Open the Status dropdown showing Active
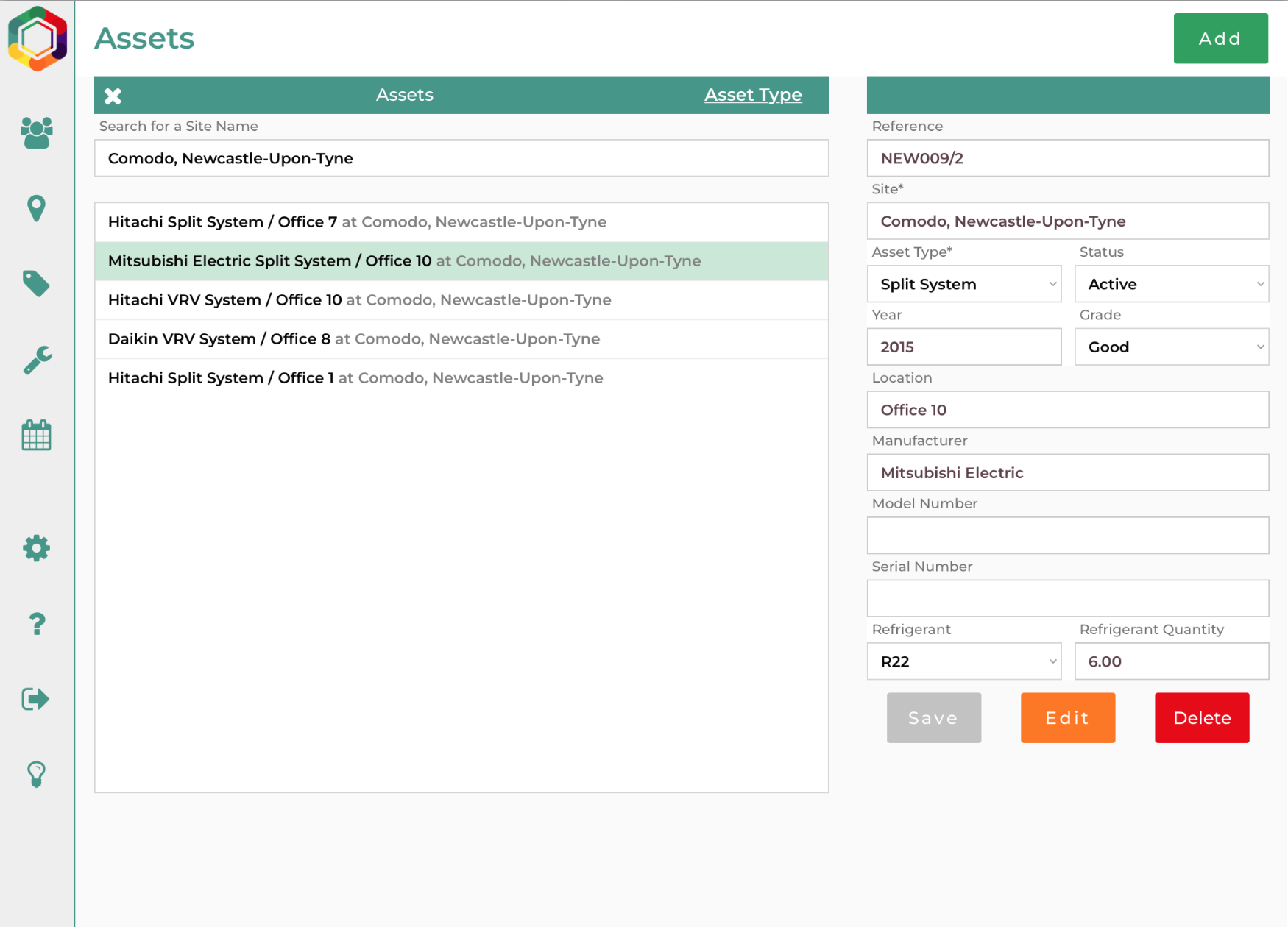Viewport: 1288px width, 927px height. 1172,284
